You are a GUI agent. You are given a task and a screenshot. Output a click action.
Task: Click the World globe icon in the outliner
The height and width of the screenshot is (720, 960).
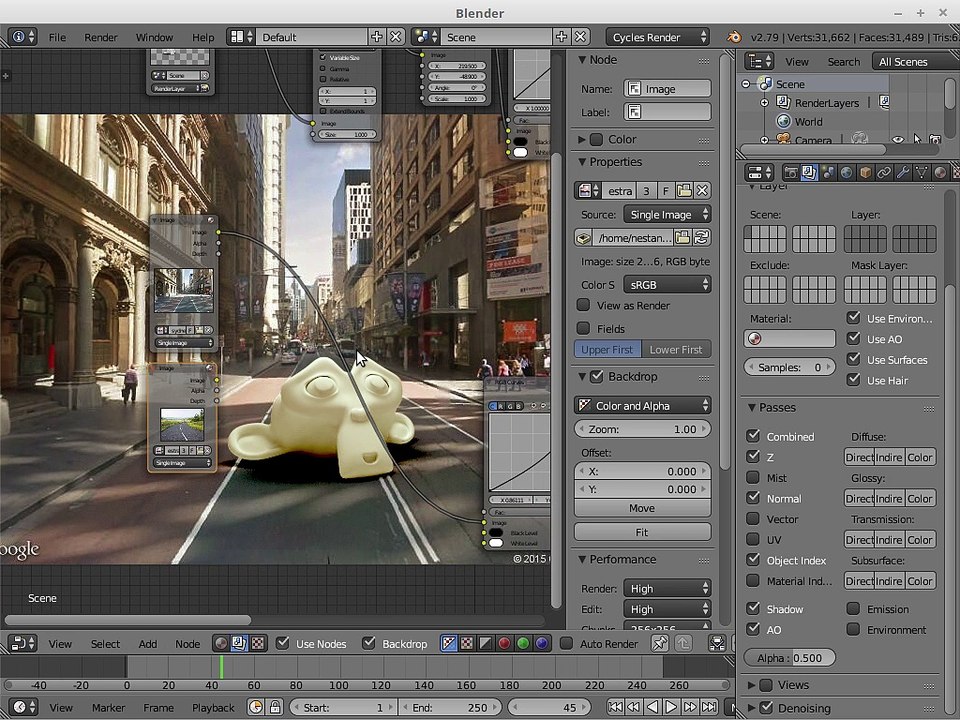click(x=784, y=121)
